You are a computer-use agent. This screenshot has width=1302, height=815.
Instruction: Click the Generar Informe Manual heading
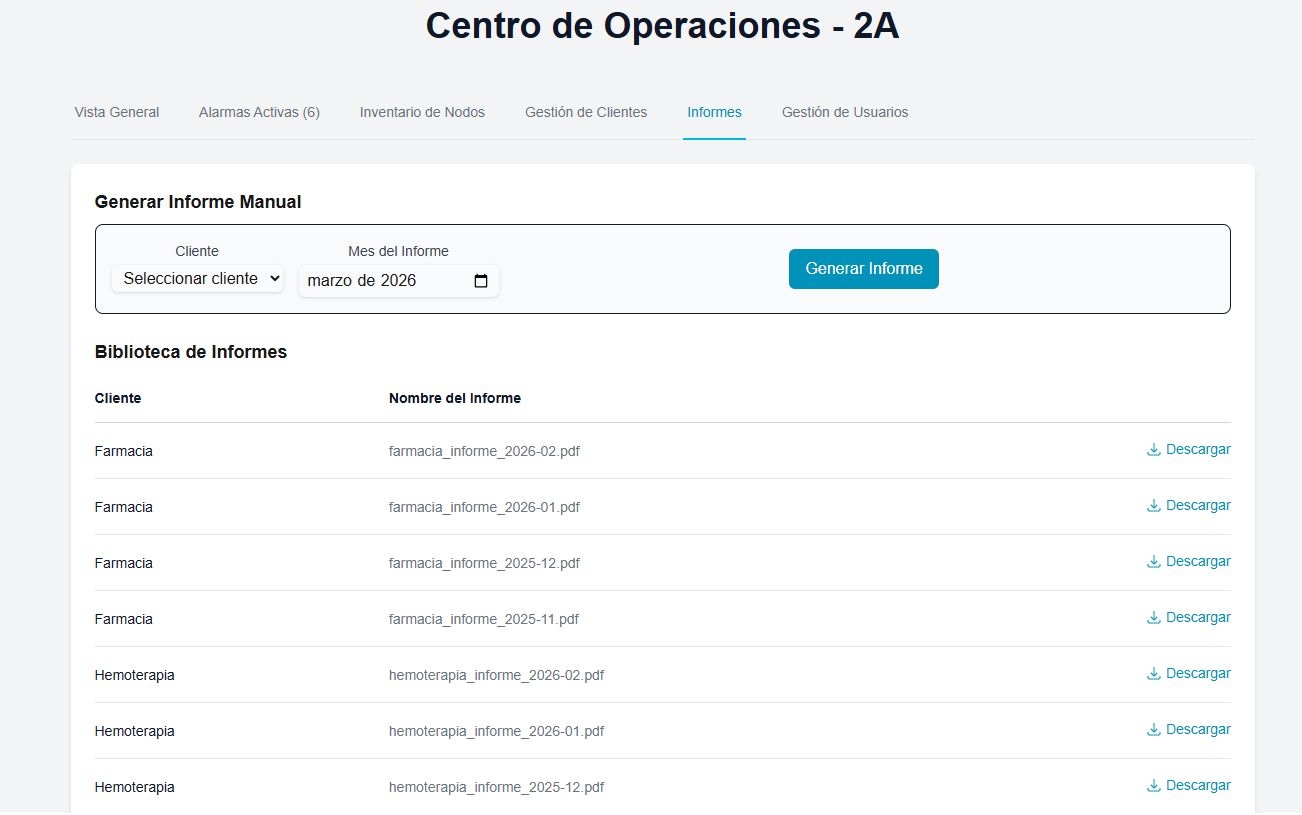click(x=198, y=202)
